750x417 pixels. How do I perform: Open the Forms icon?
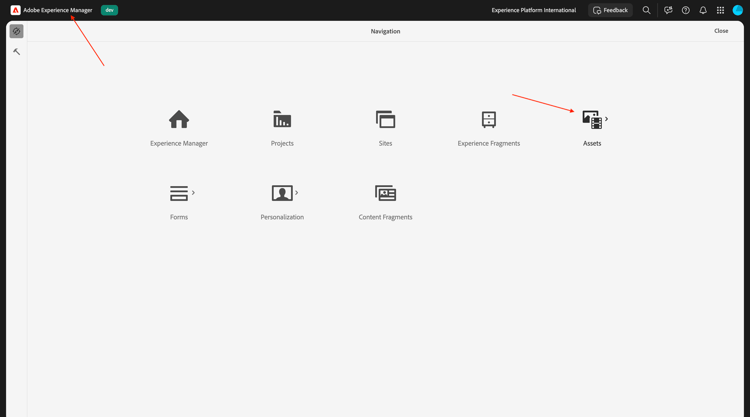tap(179, 193)
